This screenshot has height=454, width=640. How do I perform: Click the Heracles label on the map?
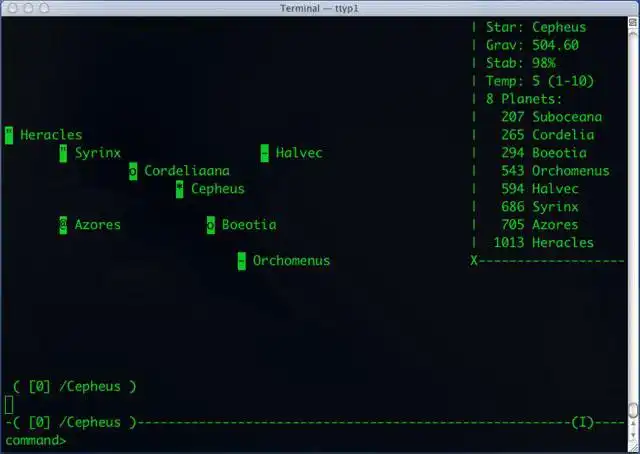(51, 135)
